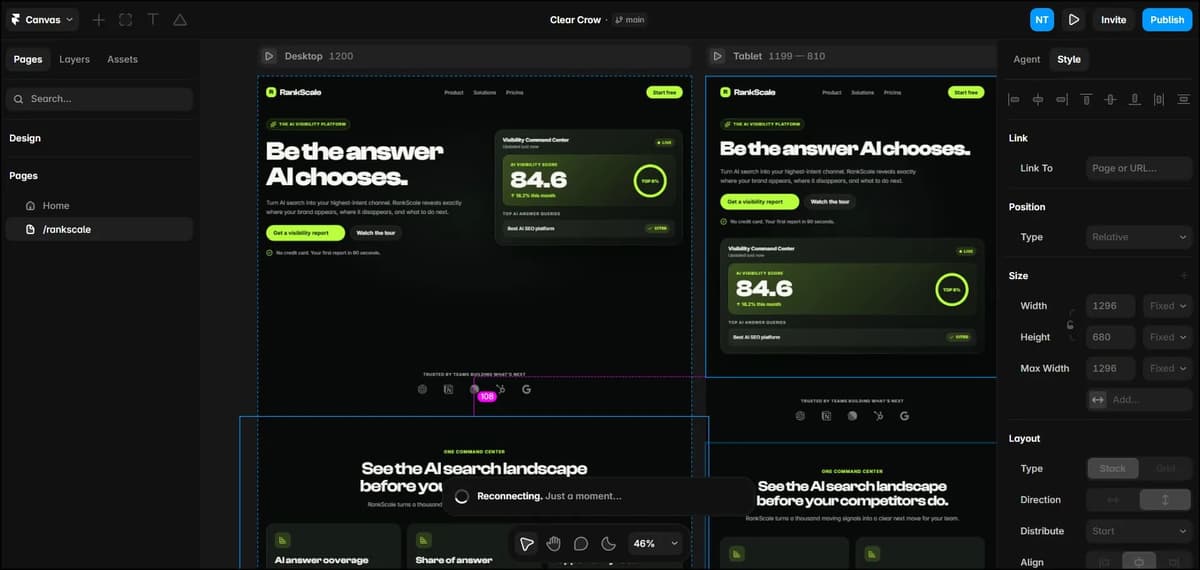Click the Max Width value field 1296
The width and height of the screenshot is (1200, 570).
(x=1111, y=368)
